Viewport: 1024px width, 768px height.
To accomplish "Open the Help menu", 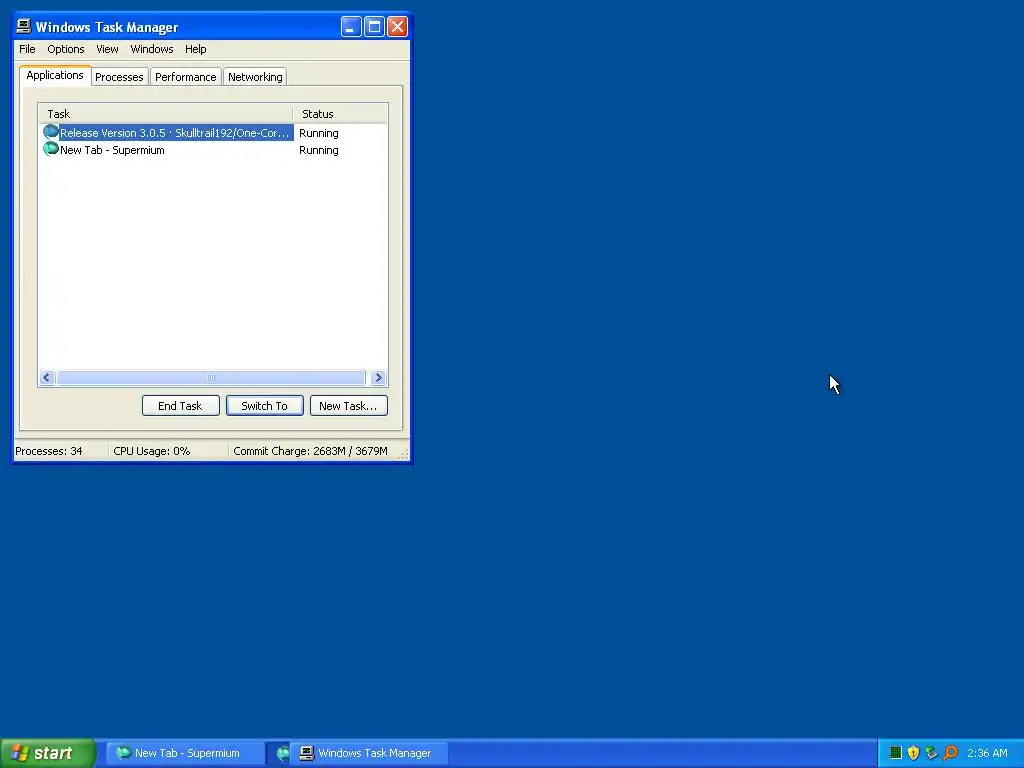I will (x=195, y=49).
